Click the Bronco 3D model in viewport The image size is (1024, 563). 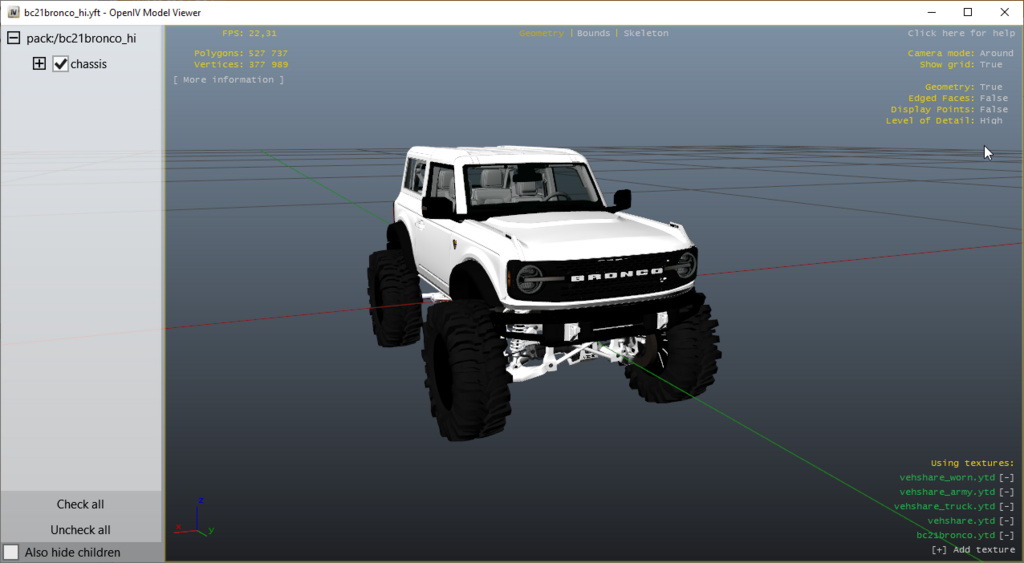click(545, 291)
